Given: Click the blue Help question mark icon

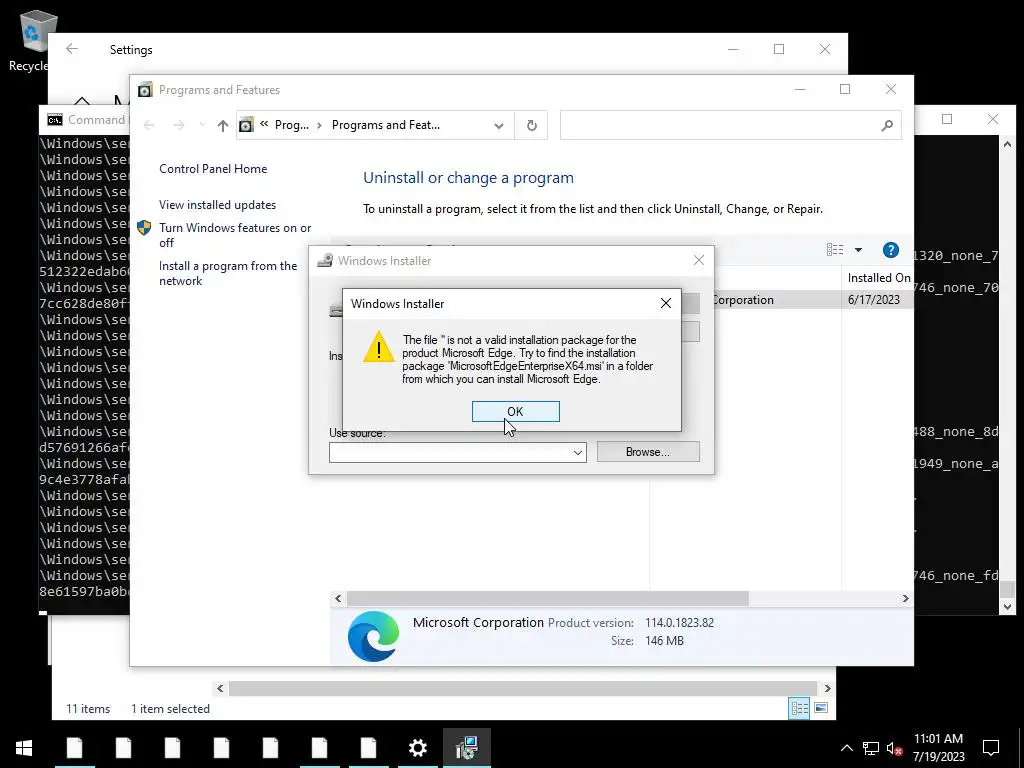Looking at the screenshot, I should click(891, 250).
